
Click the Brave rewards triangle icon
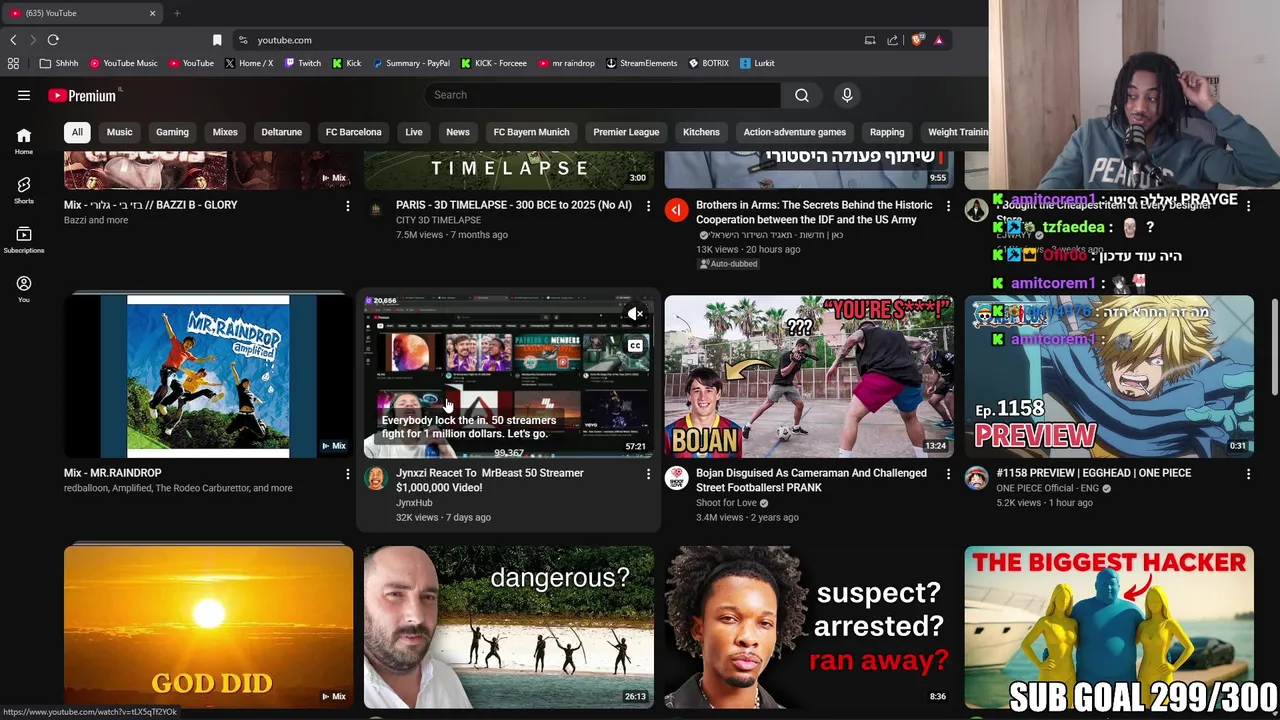click(x=938, y=40)
